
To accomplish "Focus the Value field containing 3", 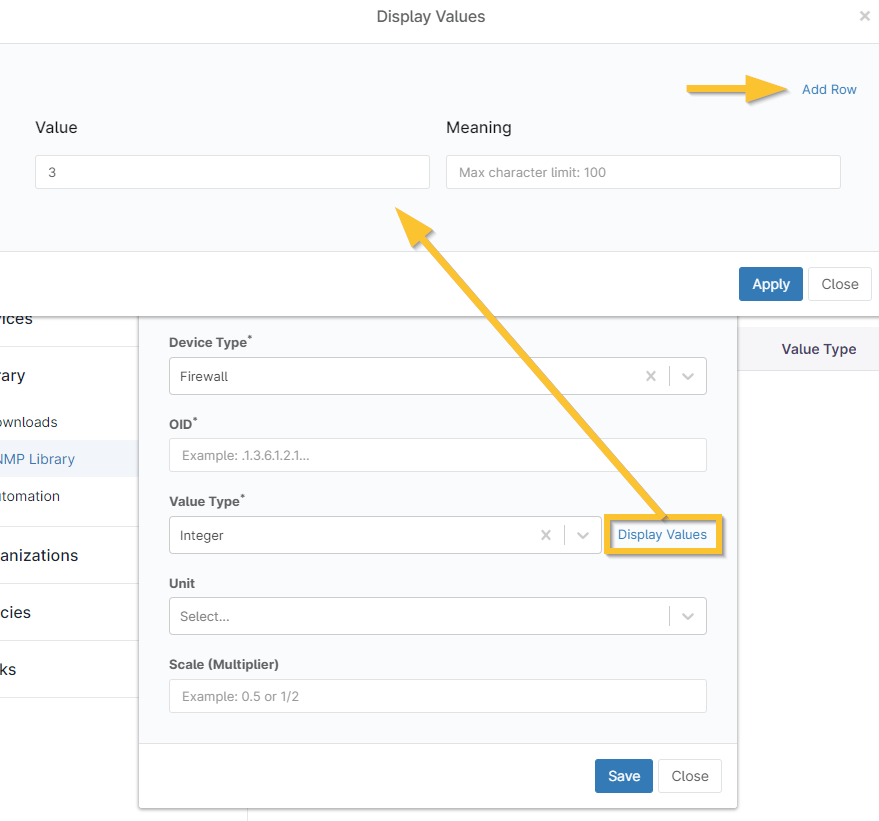I will [232, 172].
